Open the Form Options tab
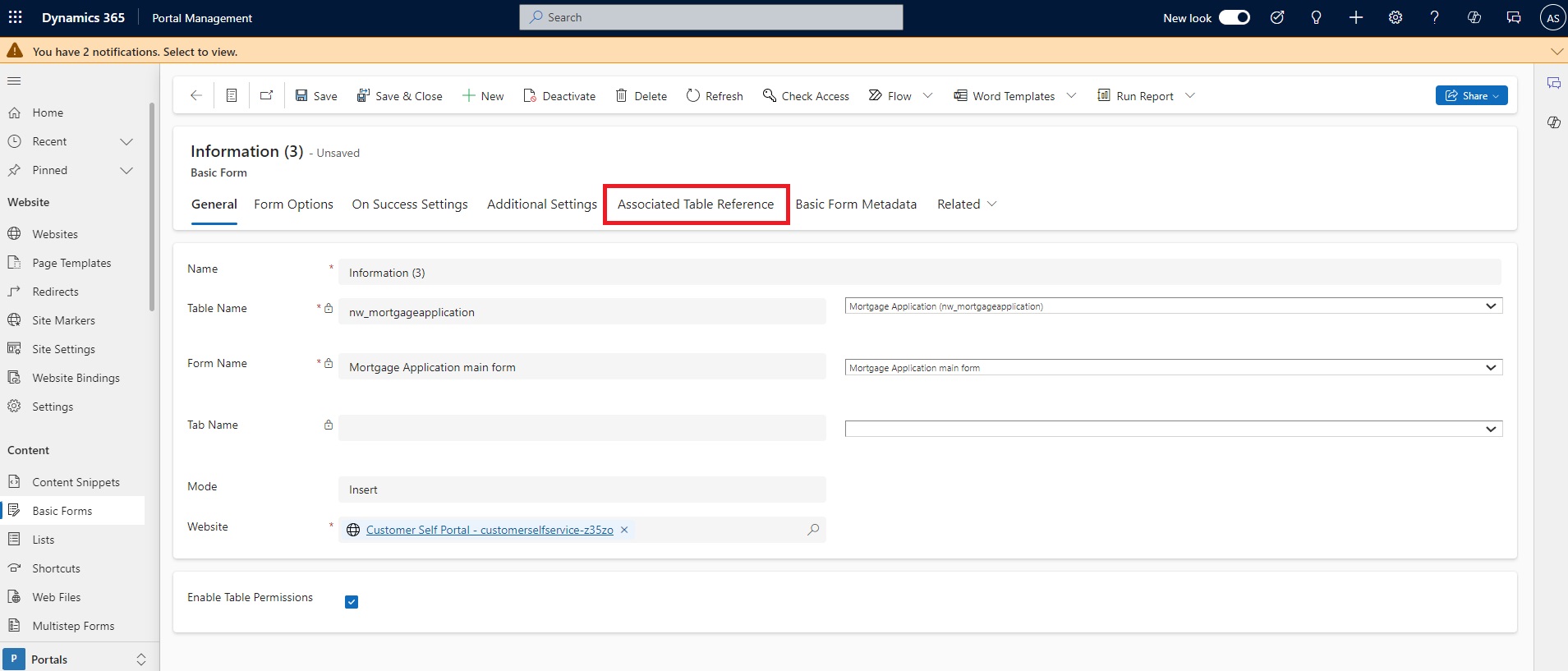The width and height of the screenshot is (1568, 671). click(293, 205)
